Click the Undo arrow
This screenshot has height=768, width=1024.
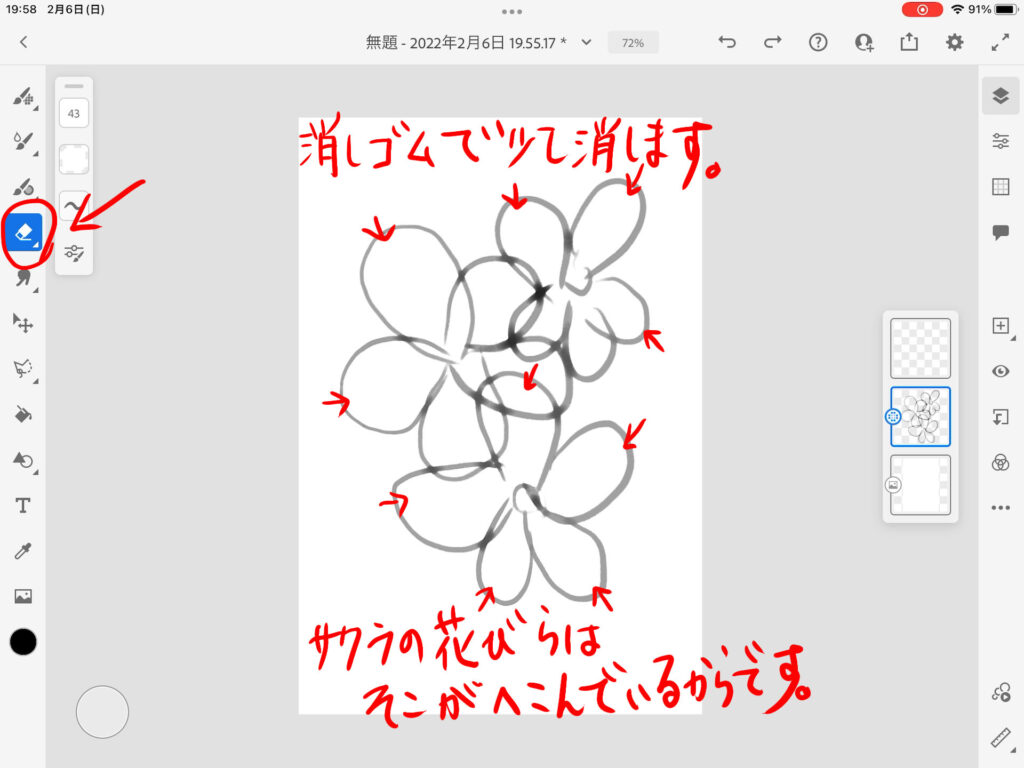(x=728, y=42)
